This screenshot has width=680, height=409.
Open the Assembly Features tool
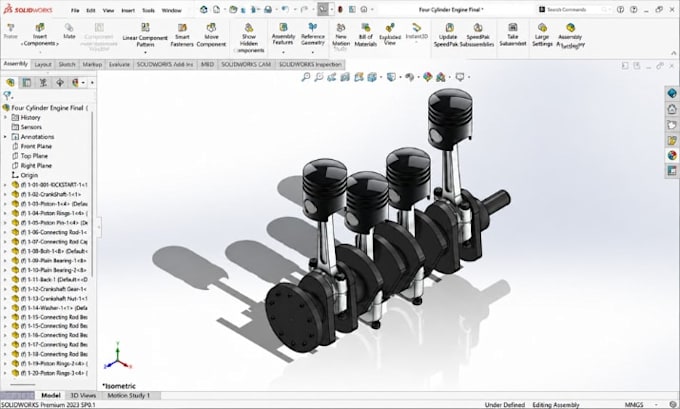[283, 34]
